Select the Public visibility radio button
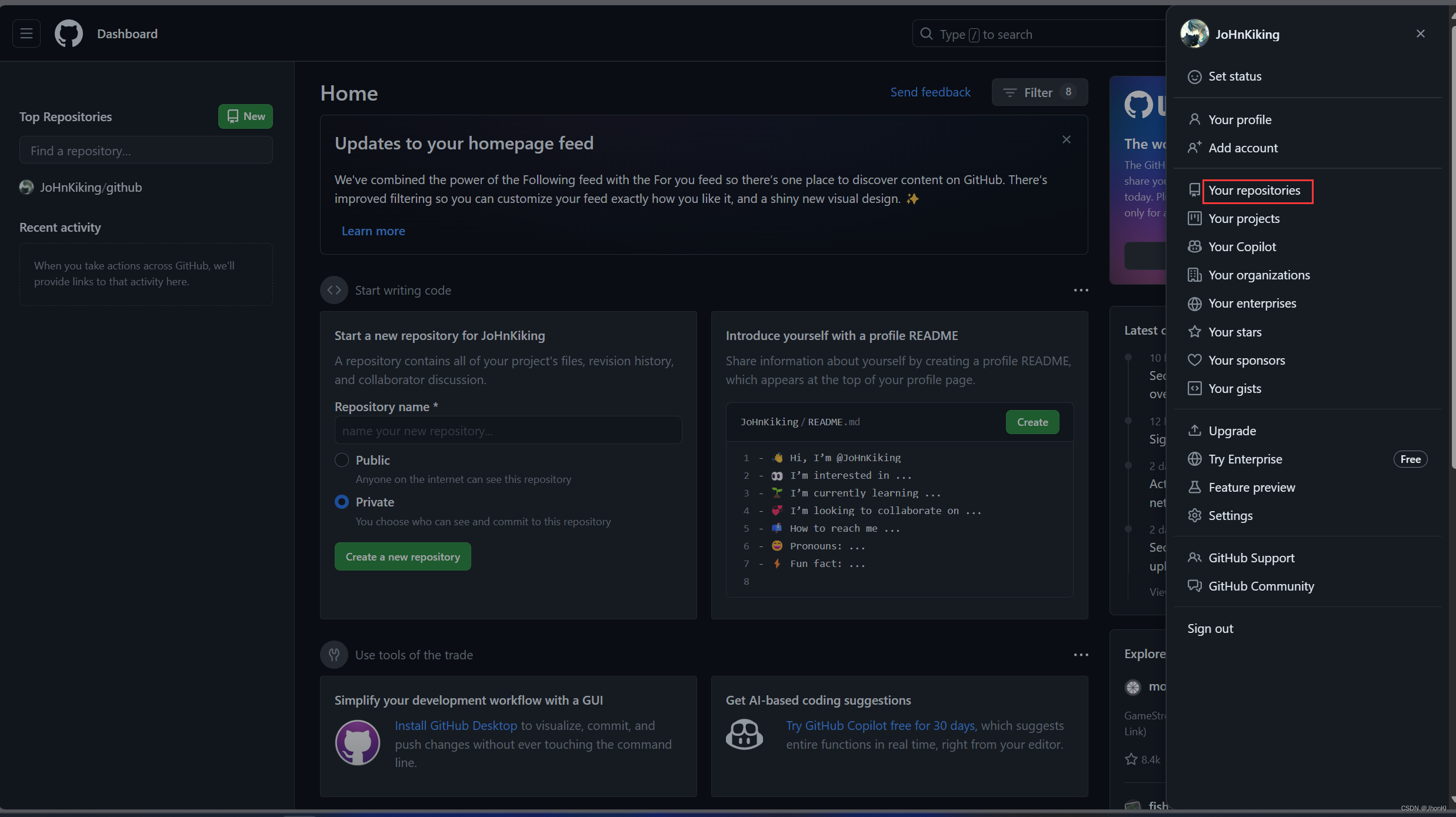Screen dimensions: 1456x817 tap(342, 460)
